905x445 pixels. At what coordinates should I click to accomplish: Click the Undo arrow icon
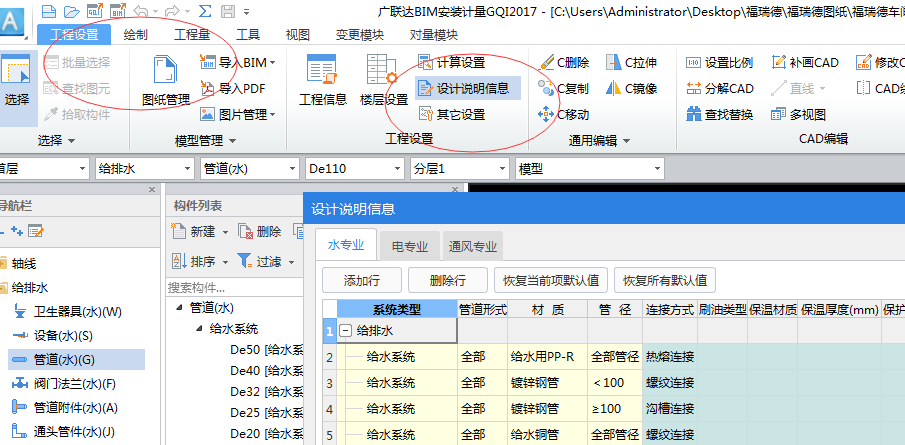click(140, 10)
